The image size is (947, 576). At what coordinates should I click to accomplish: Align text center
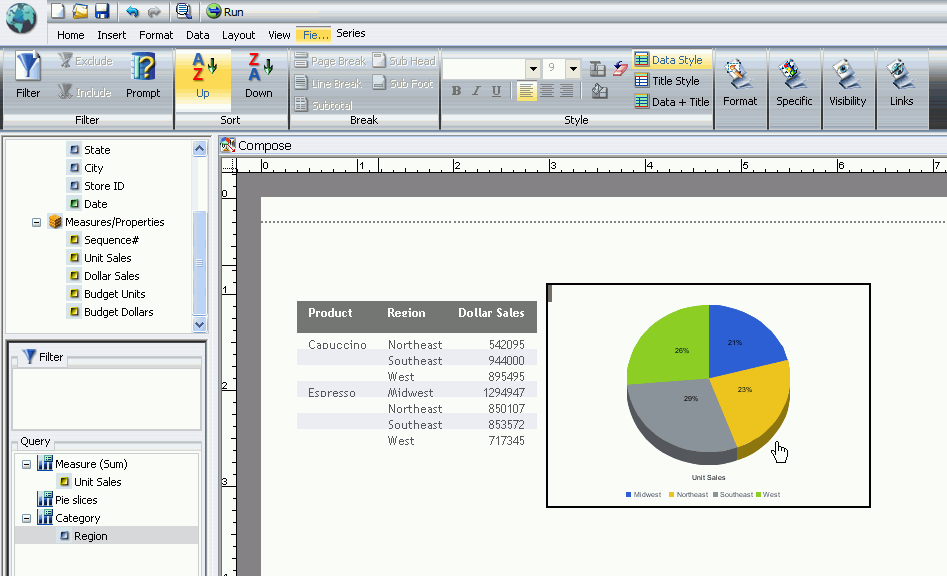tap(547, 91)
